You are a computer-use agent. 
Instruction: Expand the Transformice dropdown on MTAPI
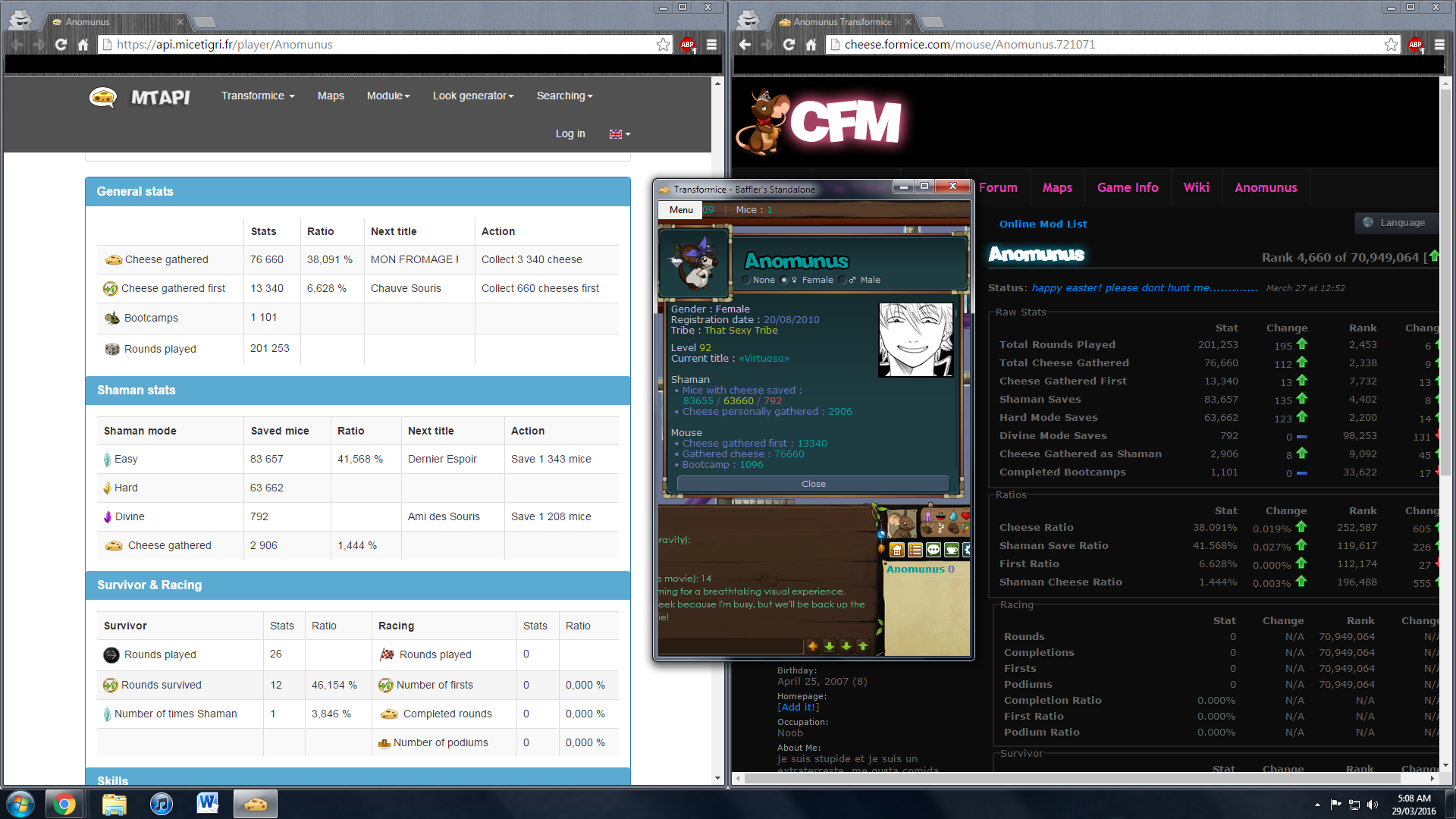[x=258, y=96]
